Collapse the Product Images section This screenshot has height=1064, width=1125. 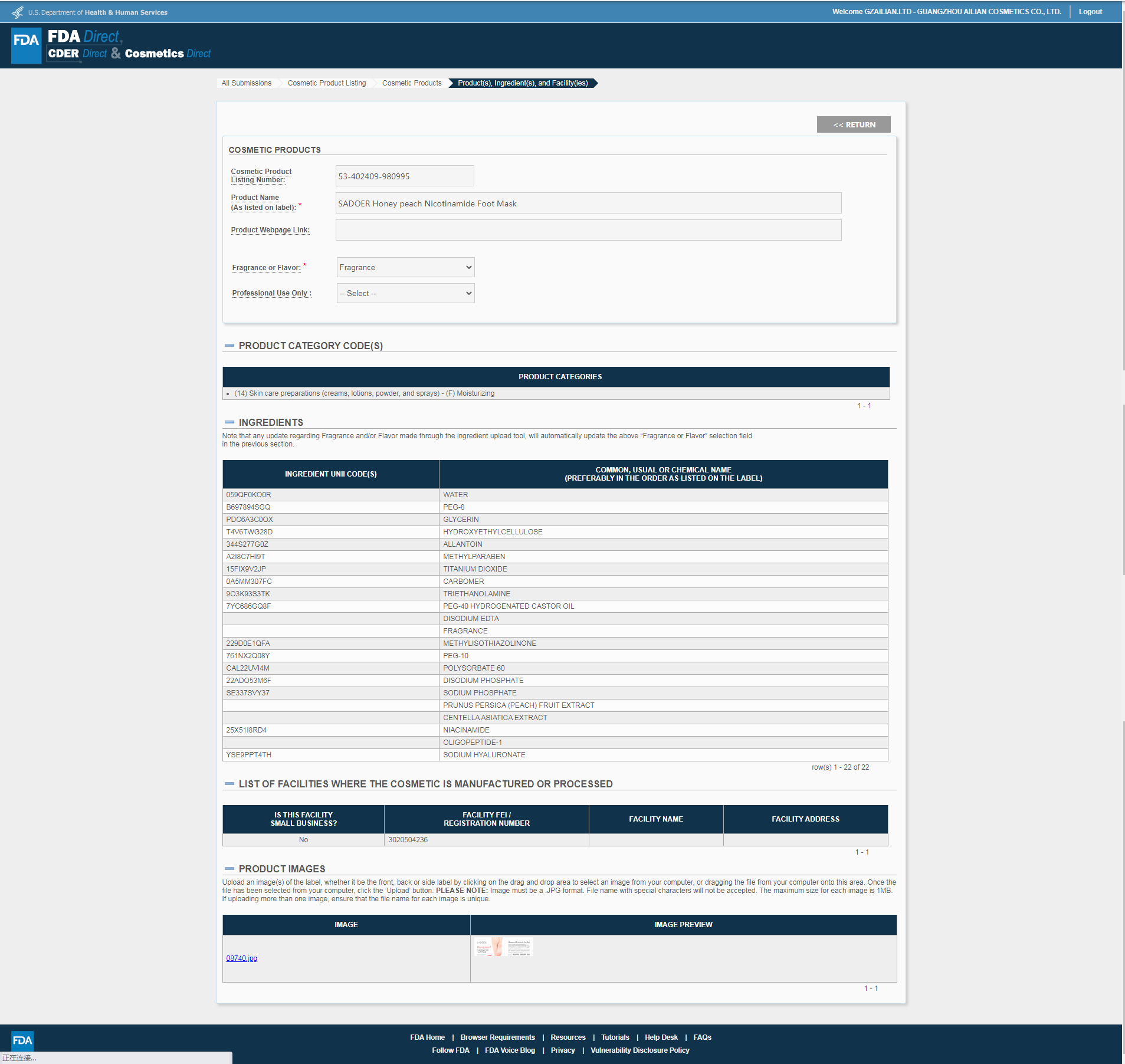point(229,869)
